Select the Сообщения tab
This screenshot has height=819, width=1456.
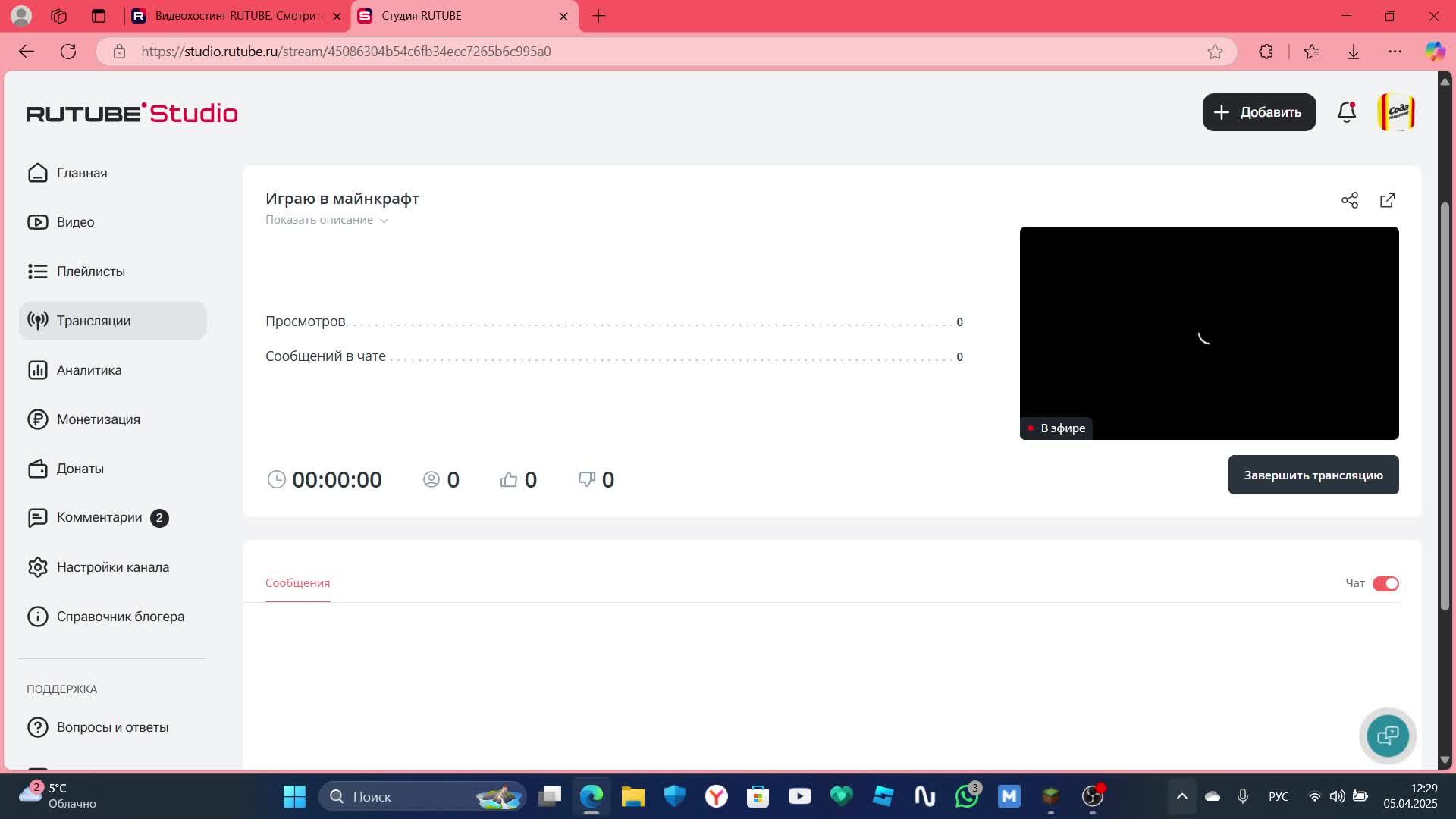(297, 583)
